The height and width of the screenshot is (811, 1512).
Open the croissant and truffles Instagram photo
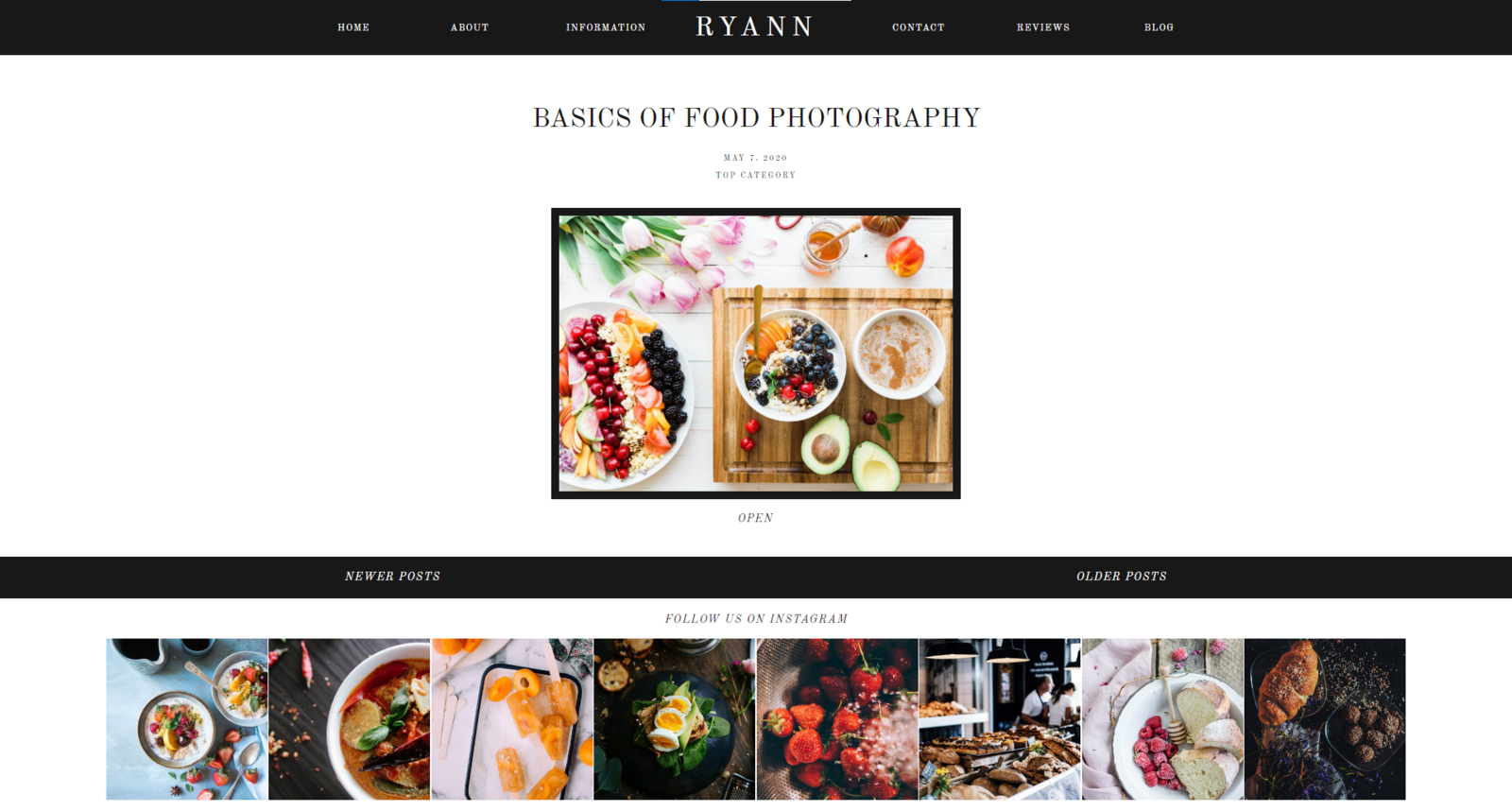tap(1325, 719)
